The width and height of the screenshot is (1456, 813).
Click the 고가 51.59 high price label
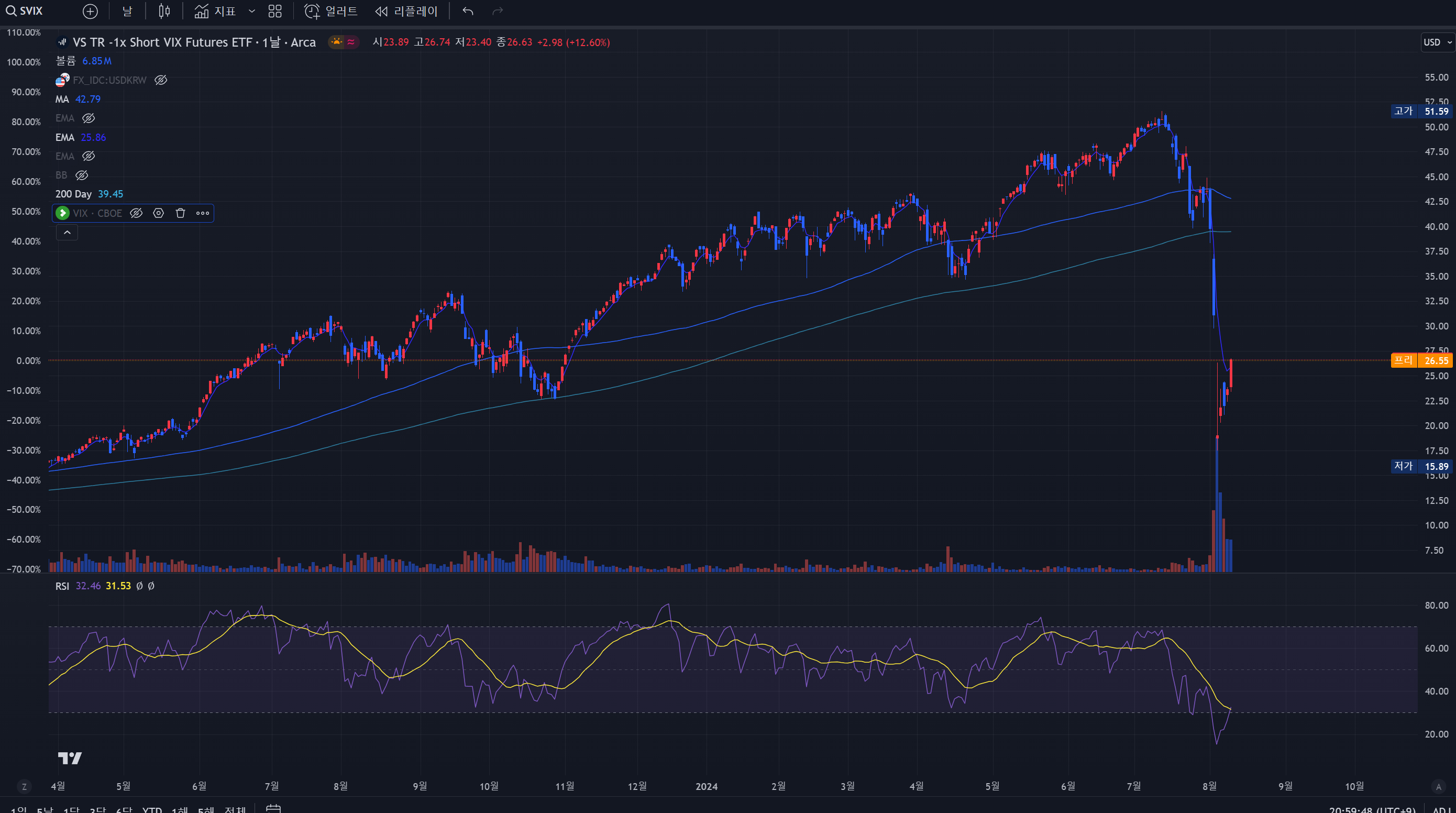(x=1421, y=112)
